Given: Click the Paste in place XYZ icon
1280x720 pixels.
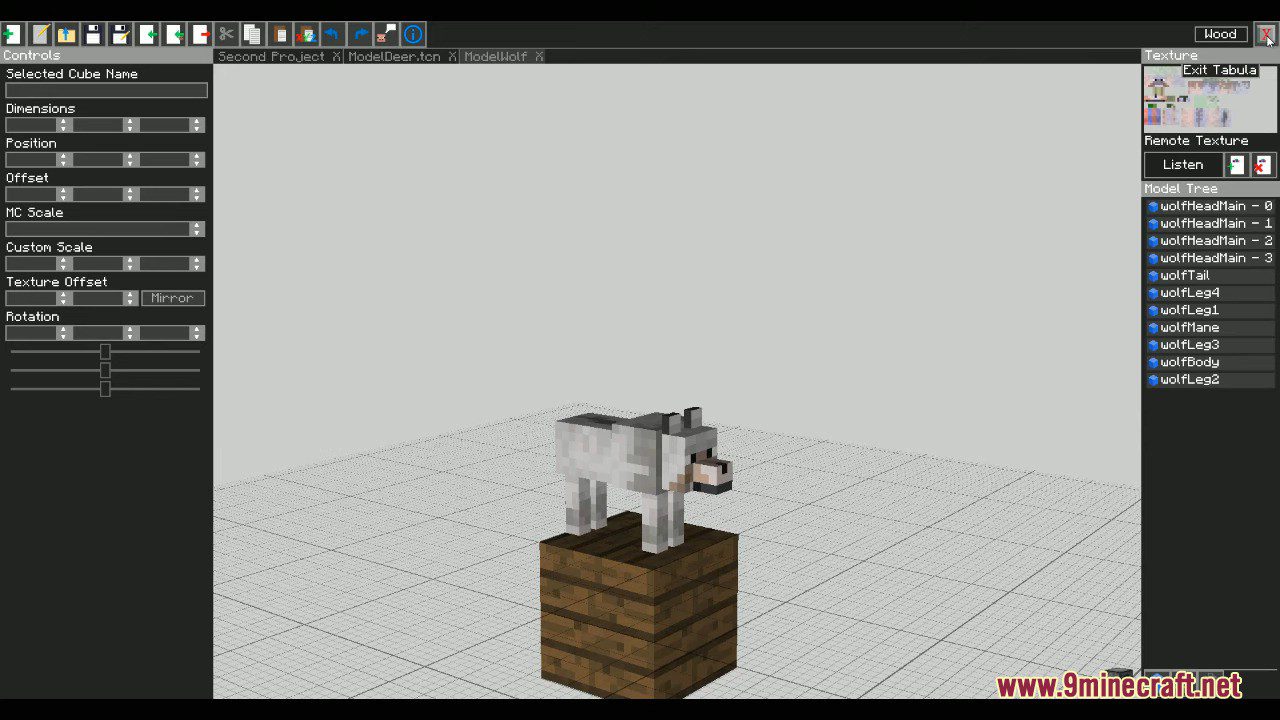Looking at the screenshot, I should click(307, 34).
